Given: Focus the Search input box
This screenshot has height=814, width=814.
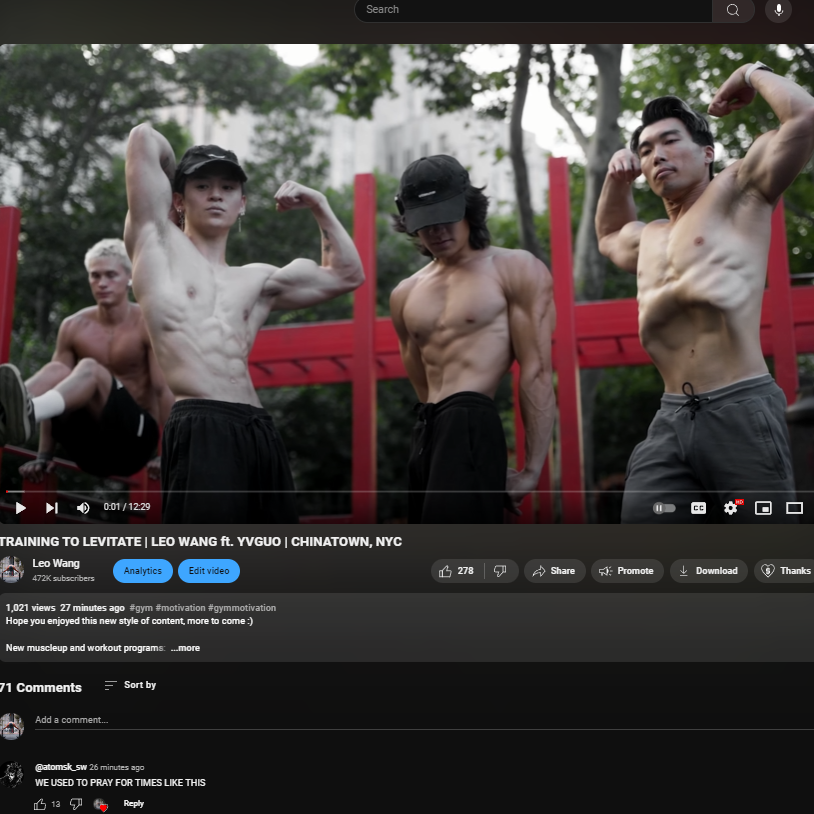Looking at the screenshot, I should click(533, 10).
